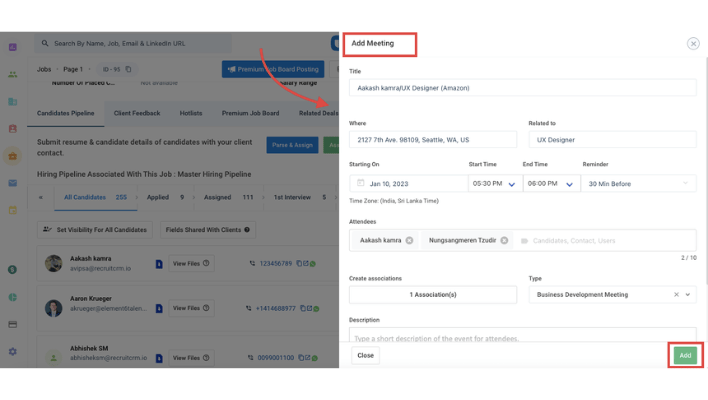This screenshot has width=708, height=400.
Task: Remove Nungsangmeren Tzudir from attendees
Action: pos(504,240)
